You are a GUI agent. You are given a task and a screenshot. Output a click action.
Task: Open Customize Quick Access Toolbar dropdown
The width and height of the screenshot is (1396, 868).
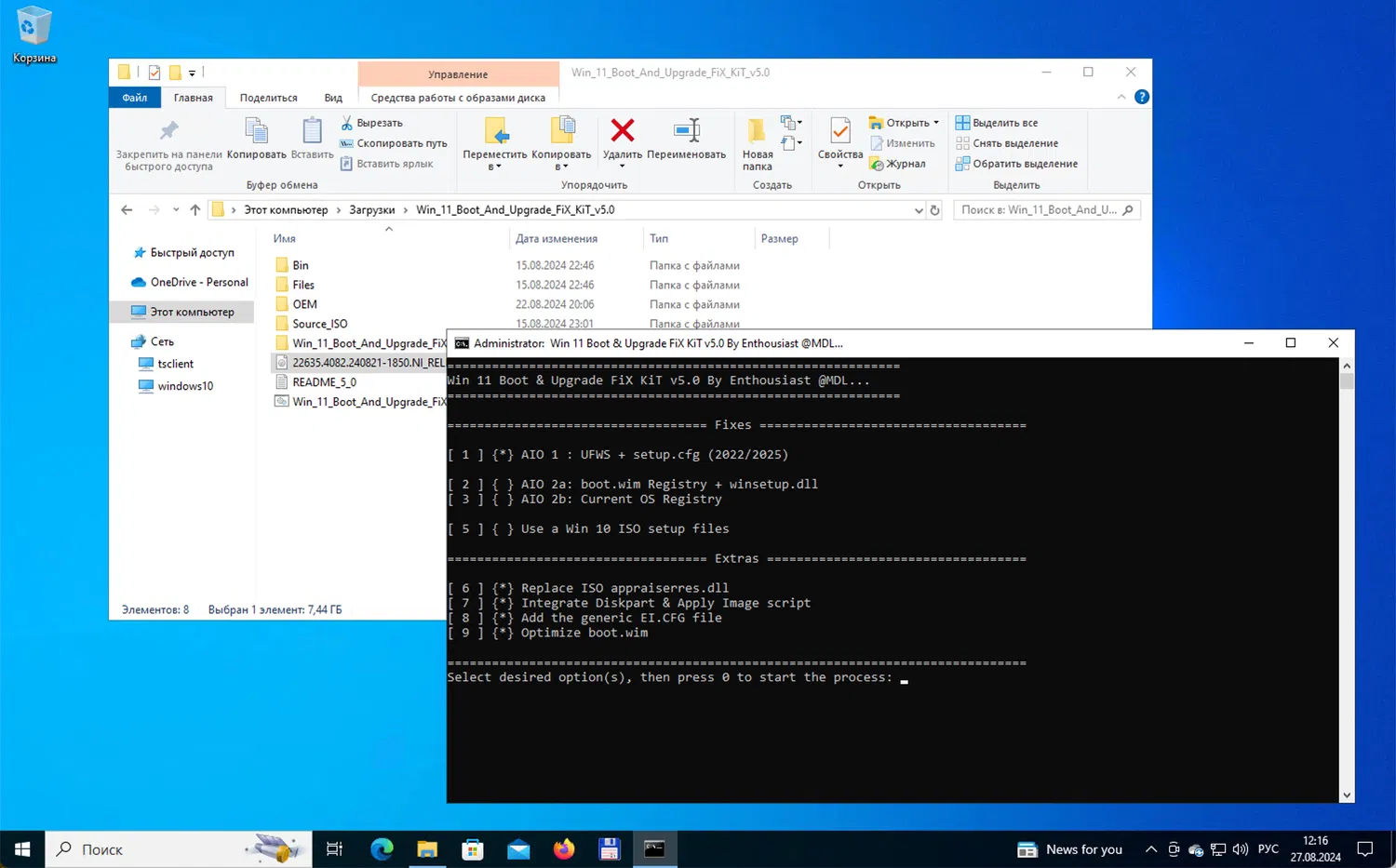point(192,73)
